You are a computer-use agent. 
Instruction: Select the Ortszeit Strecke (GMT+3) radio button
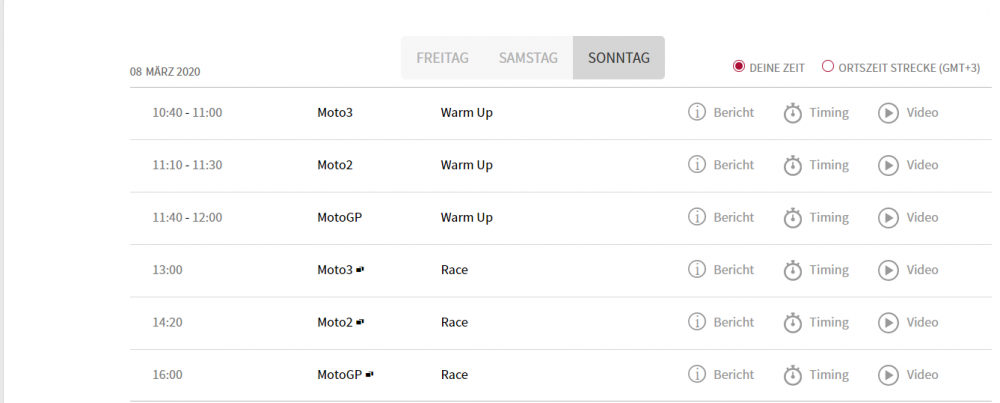pyautogui.click(x=828, y=66)
